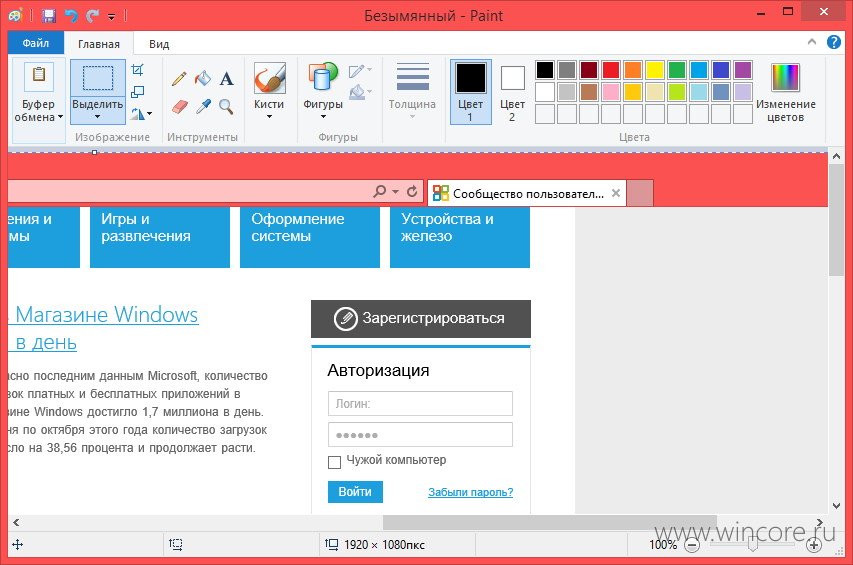
Task: Click the Undo arrow in title bar
Action: click(x=71, y=16)
